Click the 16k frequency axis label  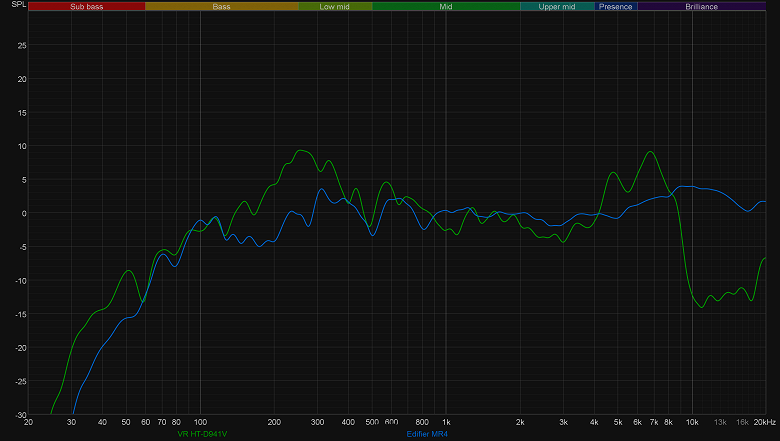click(742, 422)
